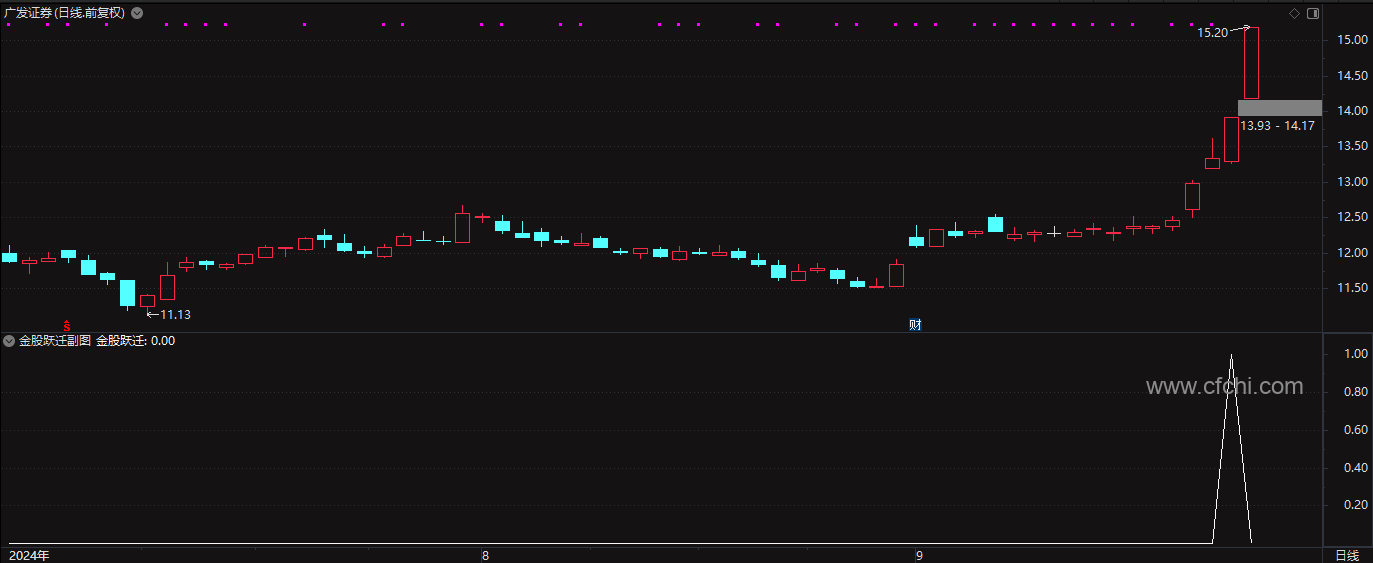Click the diamond icon at chart top-right
This screenshot has height=563, width=1373.
point(1294,13)
